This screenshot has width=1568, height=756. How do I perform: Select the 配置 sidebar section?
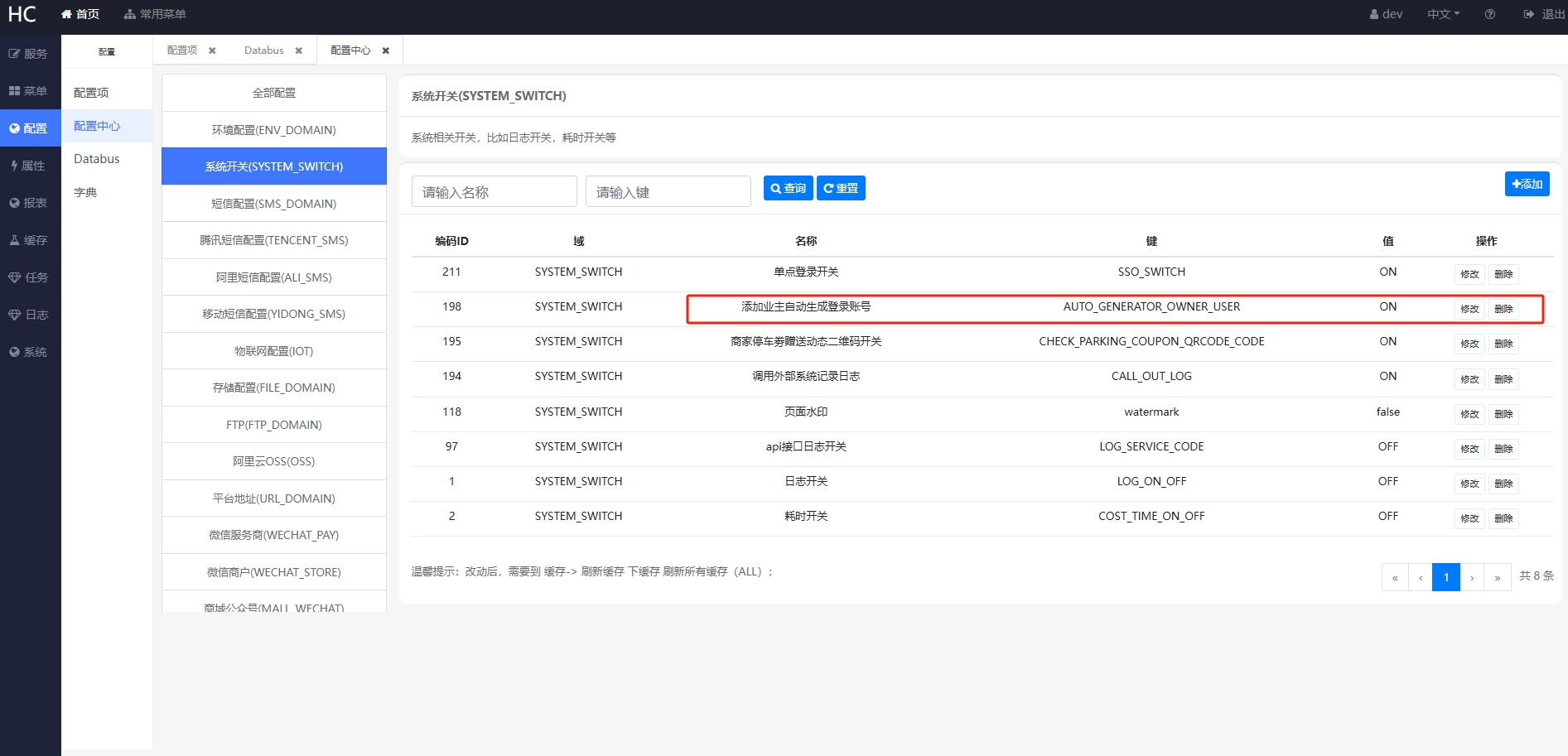[x=30, y=128]
